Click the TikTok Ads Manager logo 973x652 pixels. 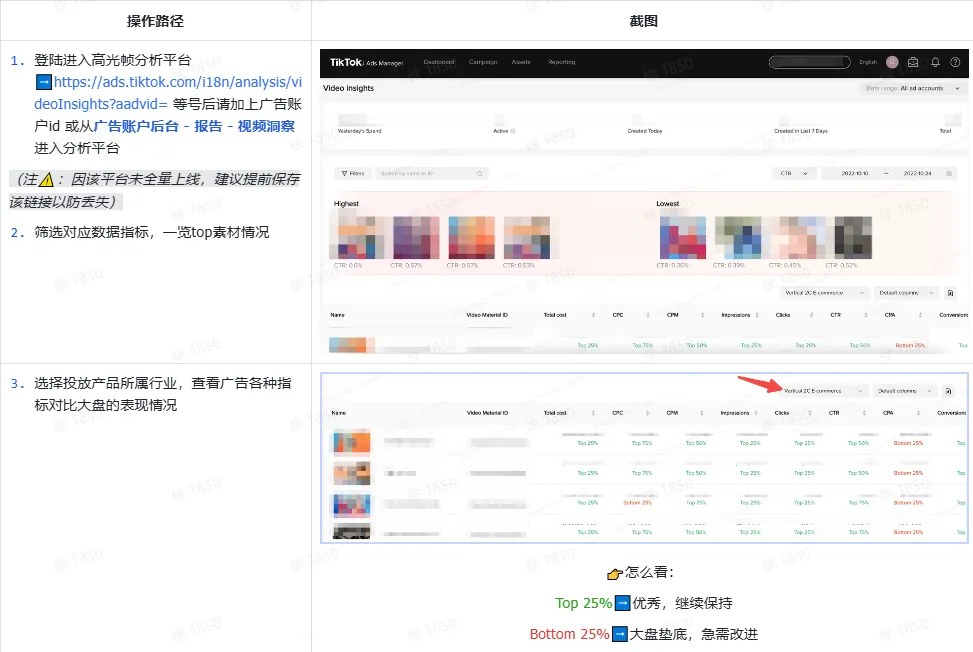pyautogui.click(x=366, y=63)
